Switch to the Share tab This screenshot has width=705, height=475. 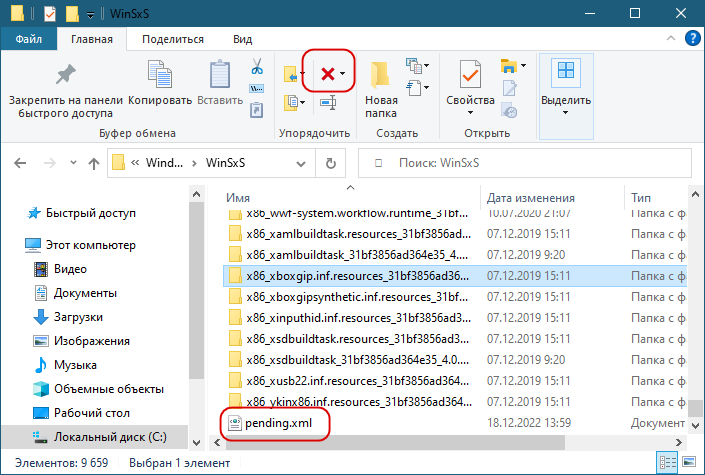(x=173, y=39)
